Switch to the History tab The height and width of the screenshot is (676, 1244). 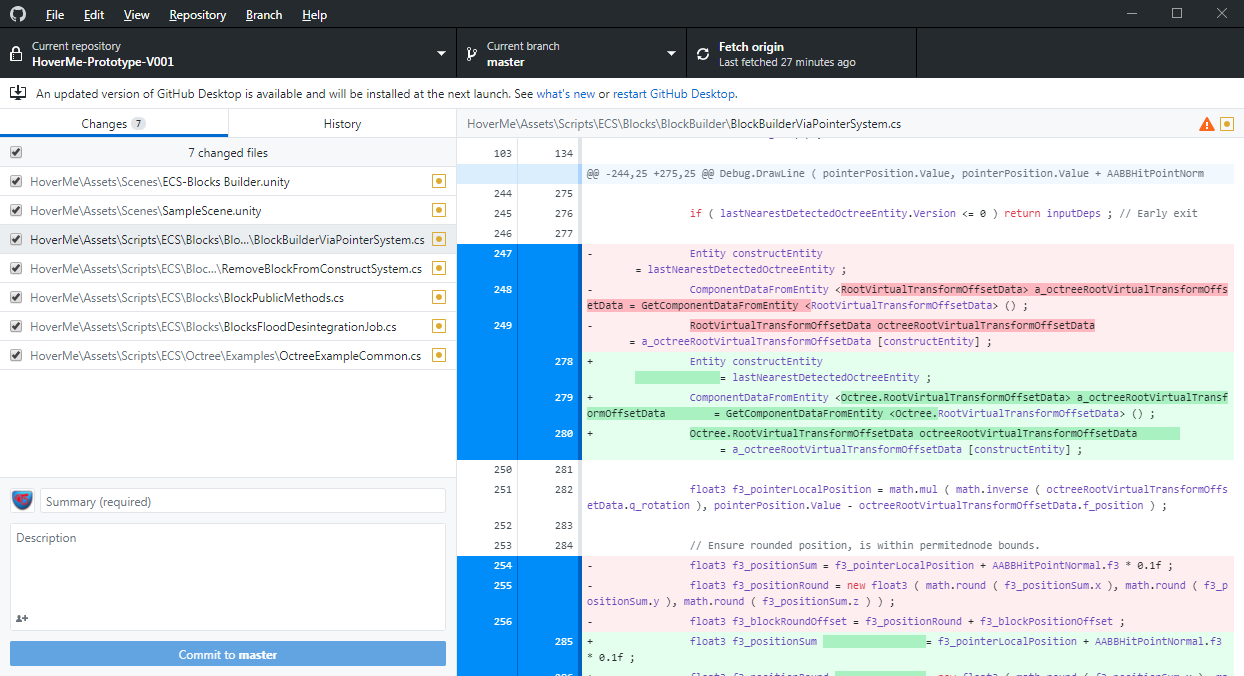coord(342,124)
